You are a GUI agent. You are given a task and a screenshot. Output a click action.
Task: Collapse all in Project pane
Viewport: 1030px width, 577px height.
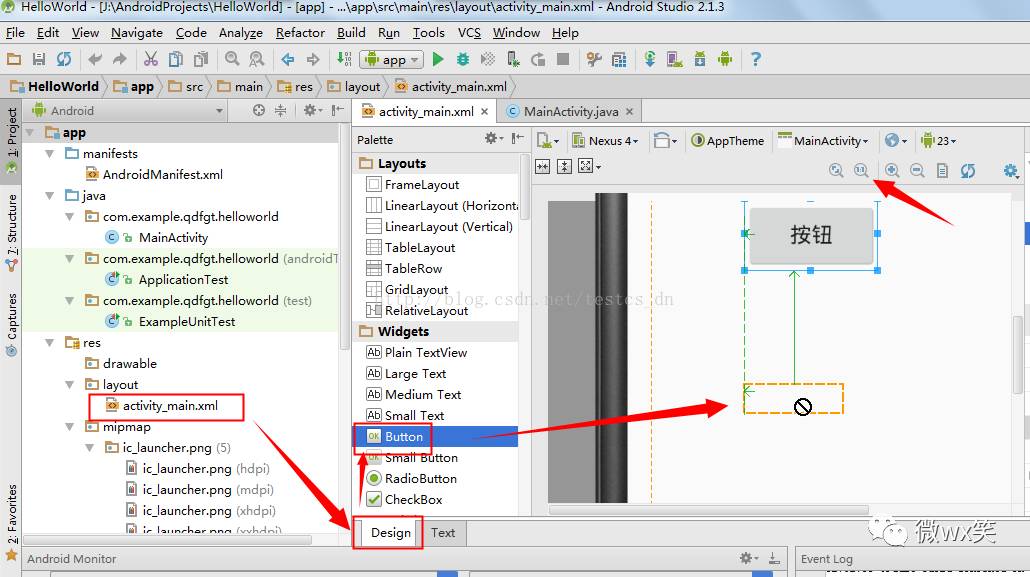coord(280,110)
